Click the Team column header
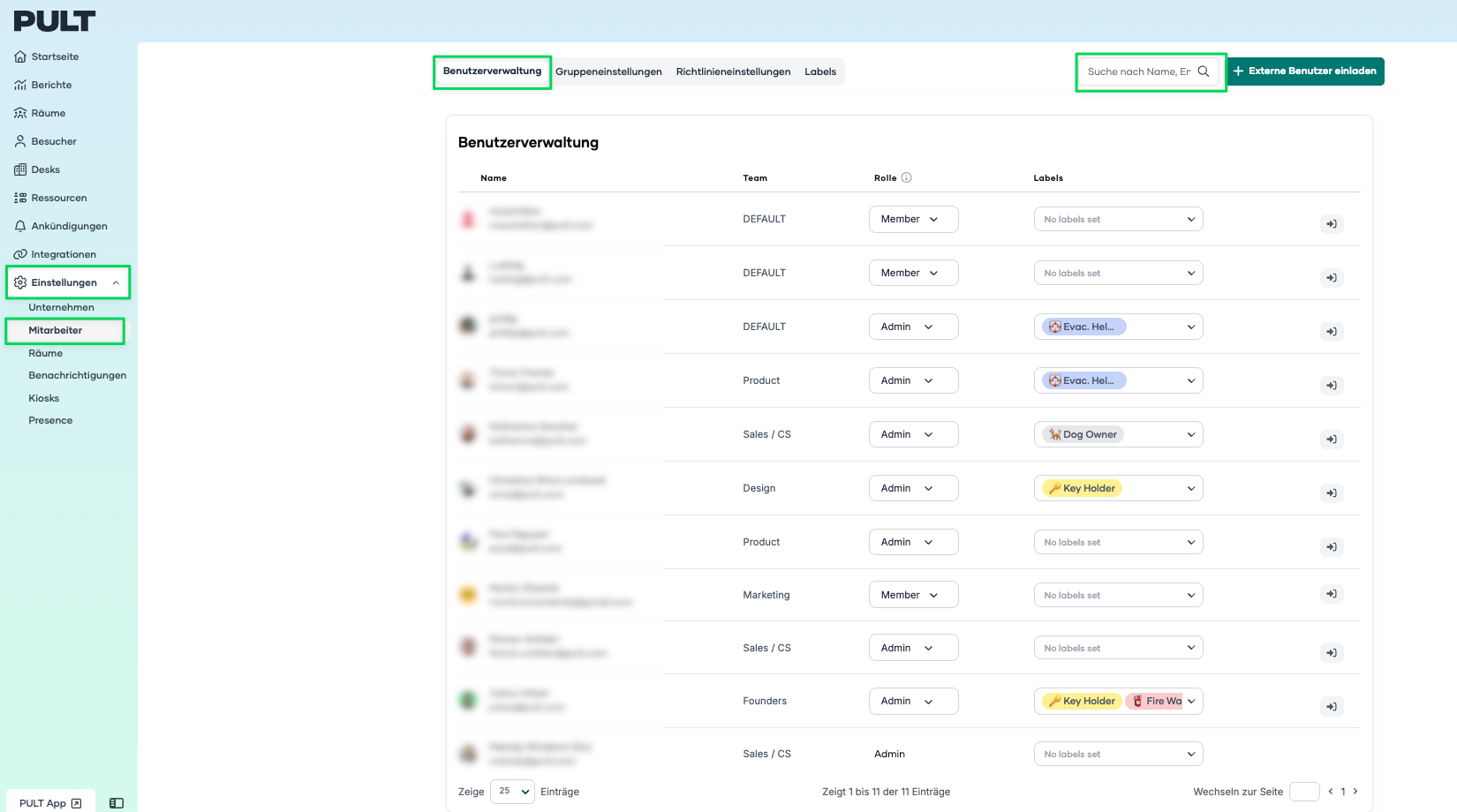1457x812 pixels. coord(755,178)
